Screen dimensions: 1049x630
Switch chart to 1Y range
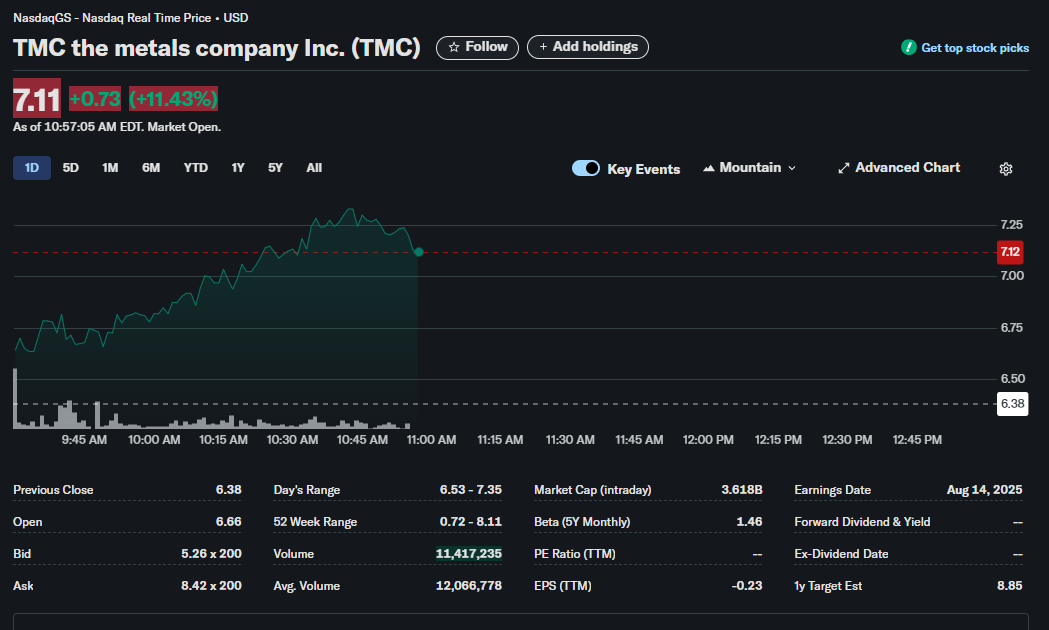click(x=237, y=168)
